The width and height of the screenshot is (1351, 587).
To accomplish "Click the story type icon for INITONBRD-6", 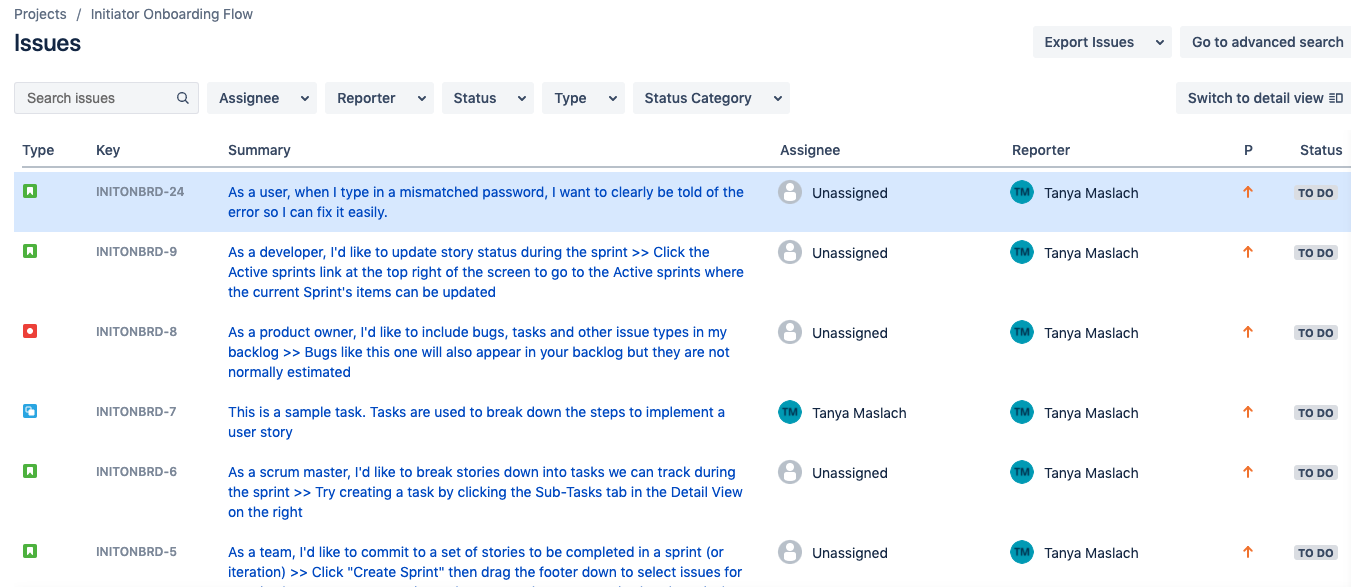I will [30, 471].
